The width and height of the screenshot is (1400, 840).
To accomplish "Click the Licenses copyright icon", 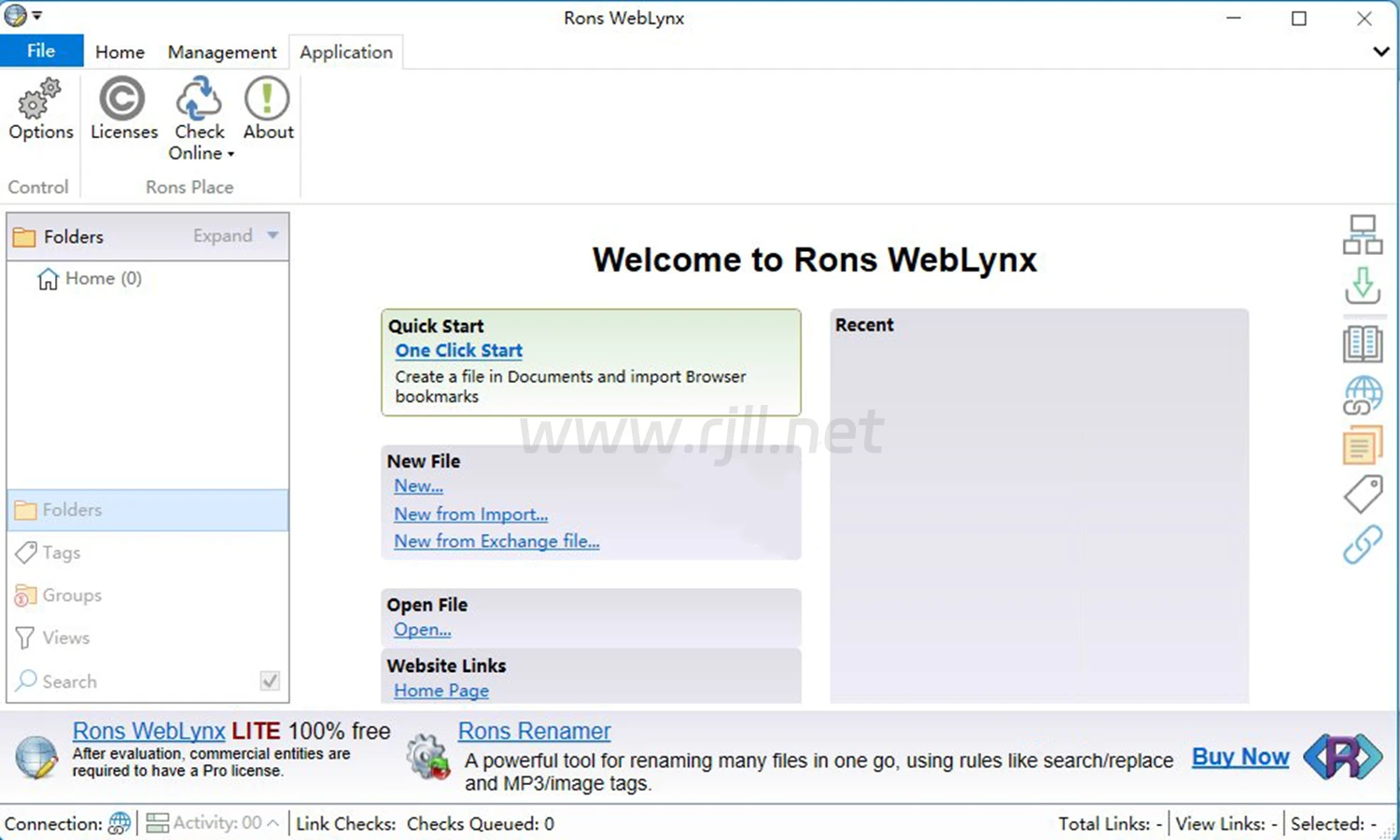I will (x=122, y=100).
